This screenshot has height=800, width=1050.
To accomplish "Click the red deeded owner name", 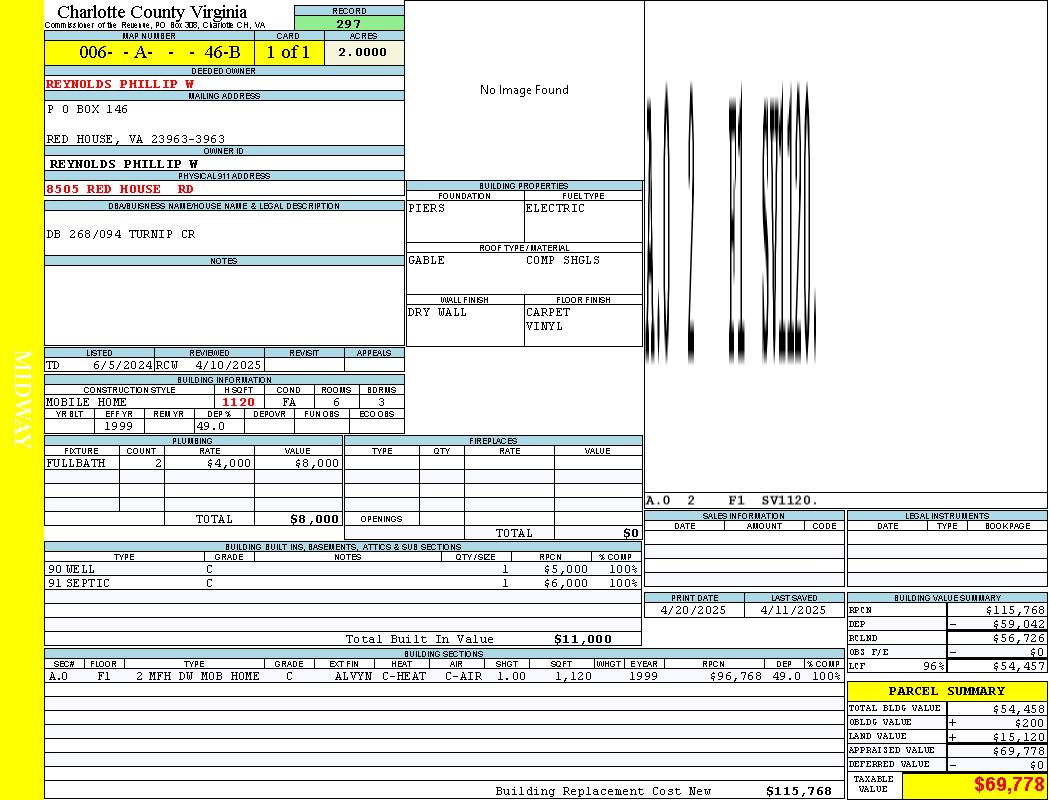I will (x=120, y=84).
